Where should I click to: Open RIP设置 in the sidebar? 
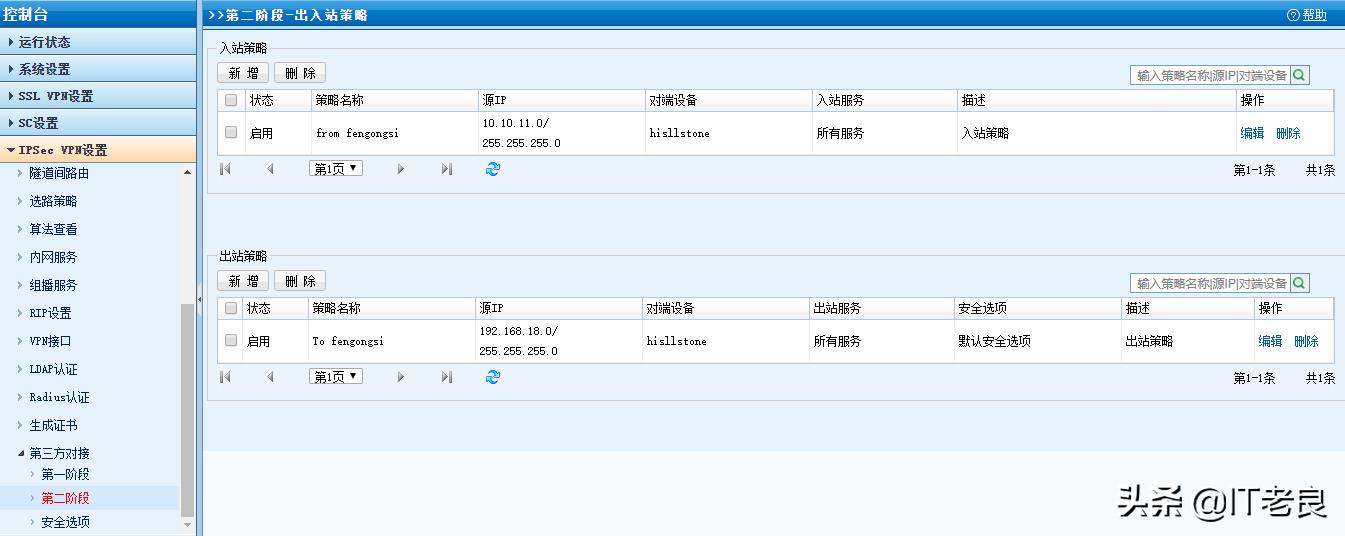[x=50, y=313]
